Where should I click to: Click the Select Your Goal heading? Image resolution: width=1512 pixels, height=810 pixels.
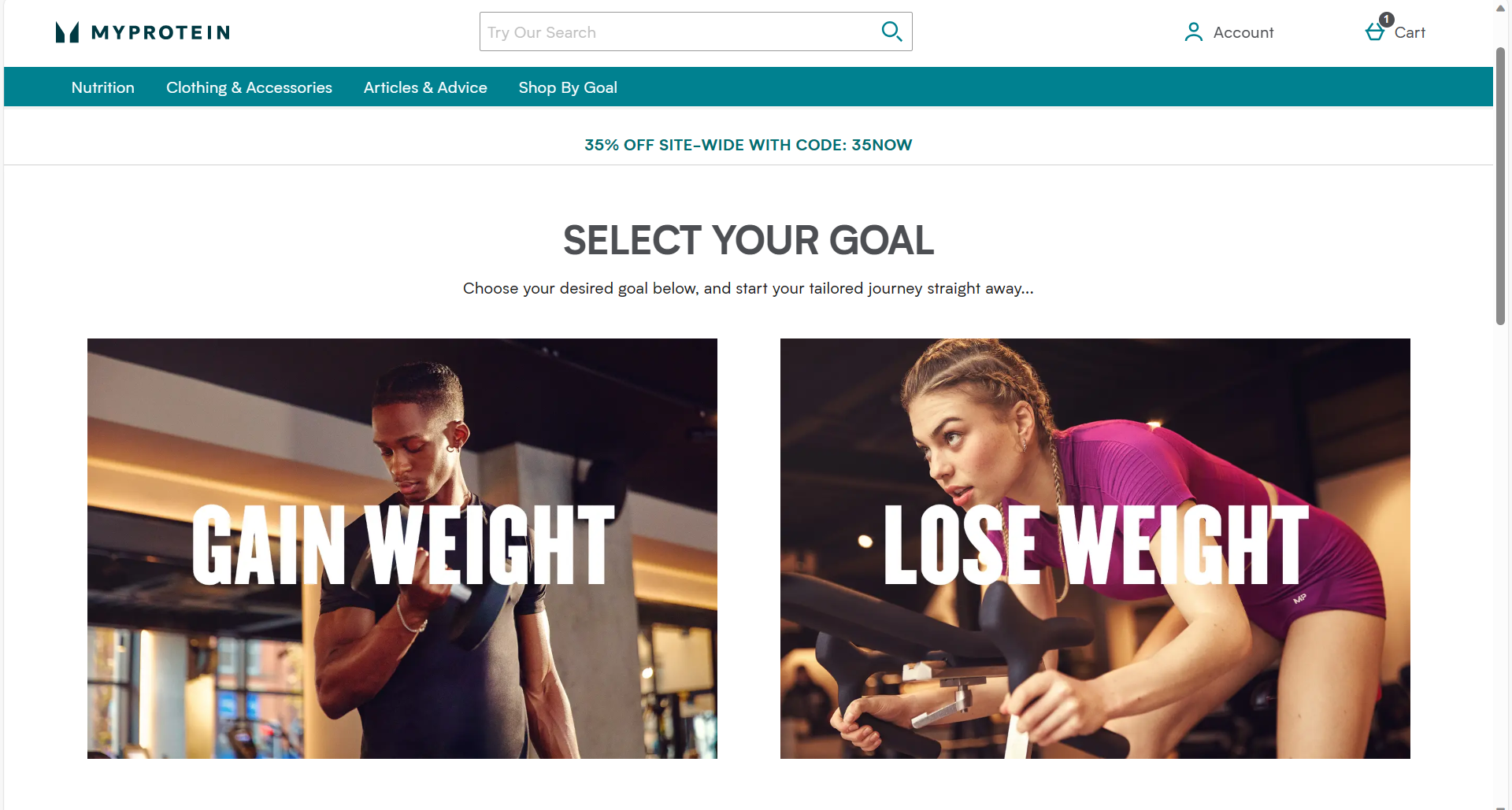pyautogui.click(x=748, y=240)
